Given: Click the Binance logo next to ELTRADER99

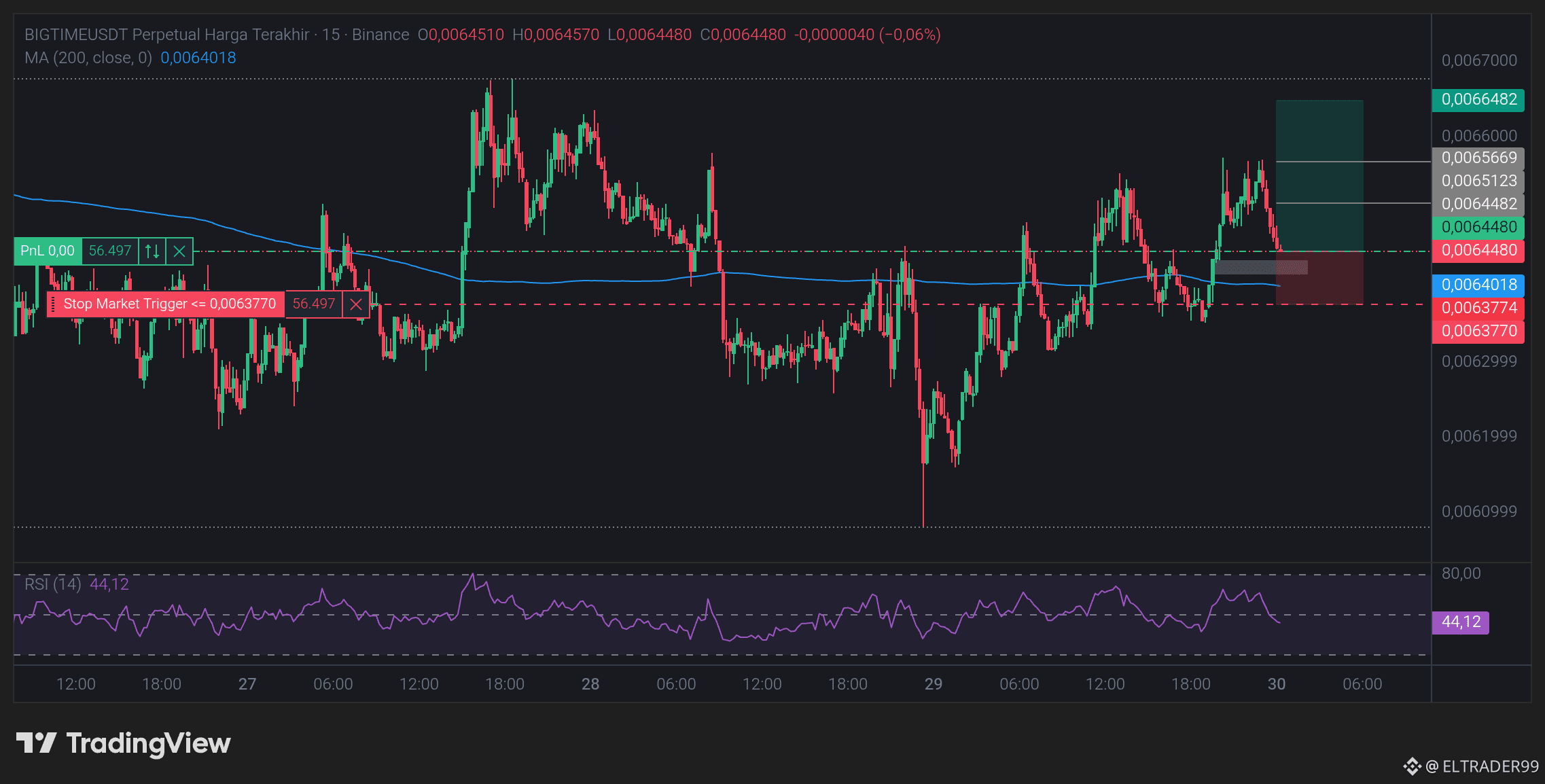Looking at the screenshot, I should pyautogui.click(x=1413, y=766).
